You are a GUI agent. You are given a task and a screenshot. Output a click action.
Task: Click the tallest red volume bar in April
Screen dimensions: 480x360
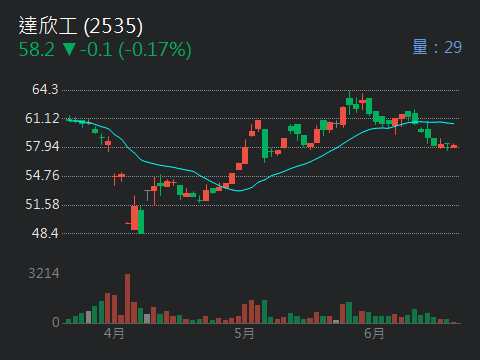pyautogui.click(x=128, y=299)
